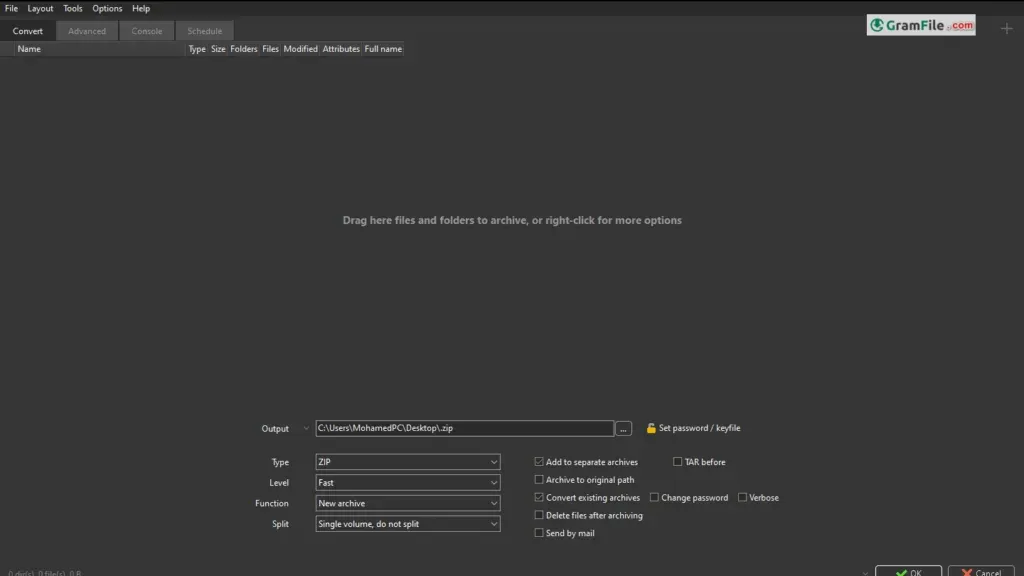Switch to the Console tab
The width and height of the screenshot is (1024, 576).
pyautogui.click(x=147, y=31)
